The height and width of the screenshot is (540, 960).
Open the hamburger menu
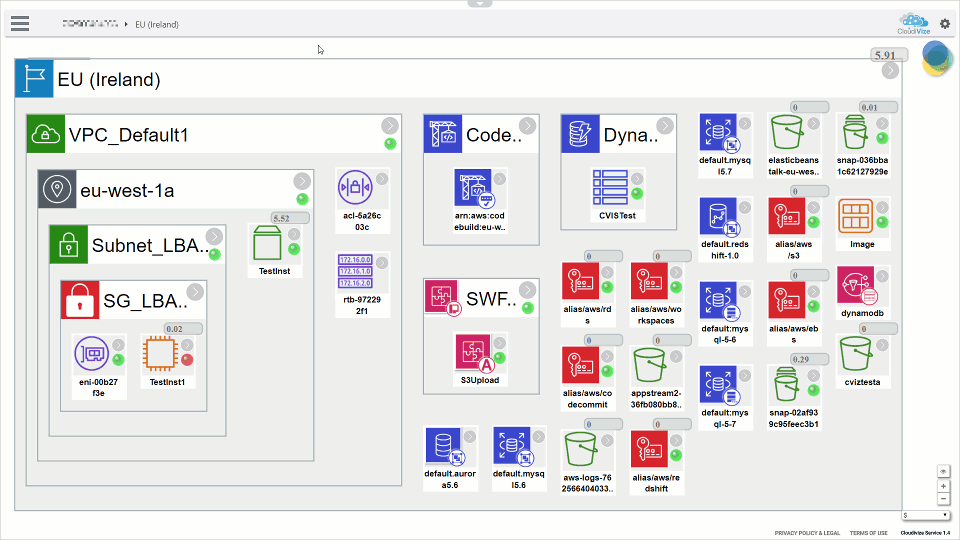click(20, 24)
